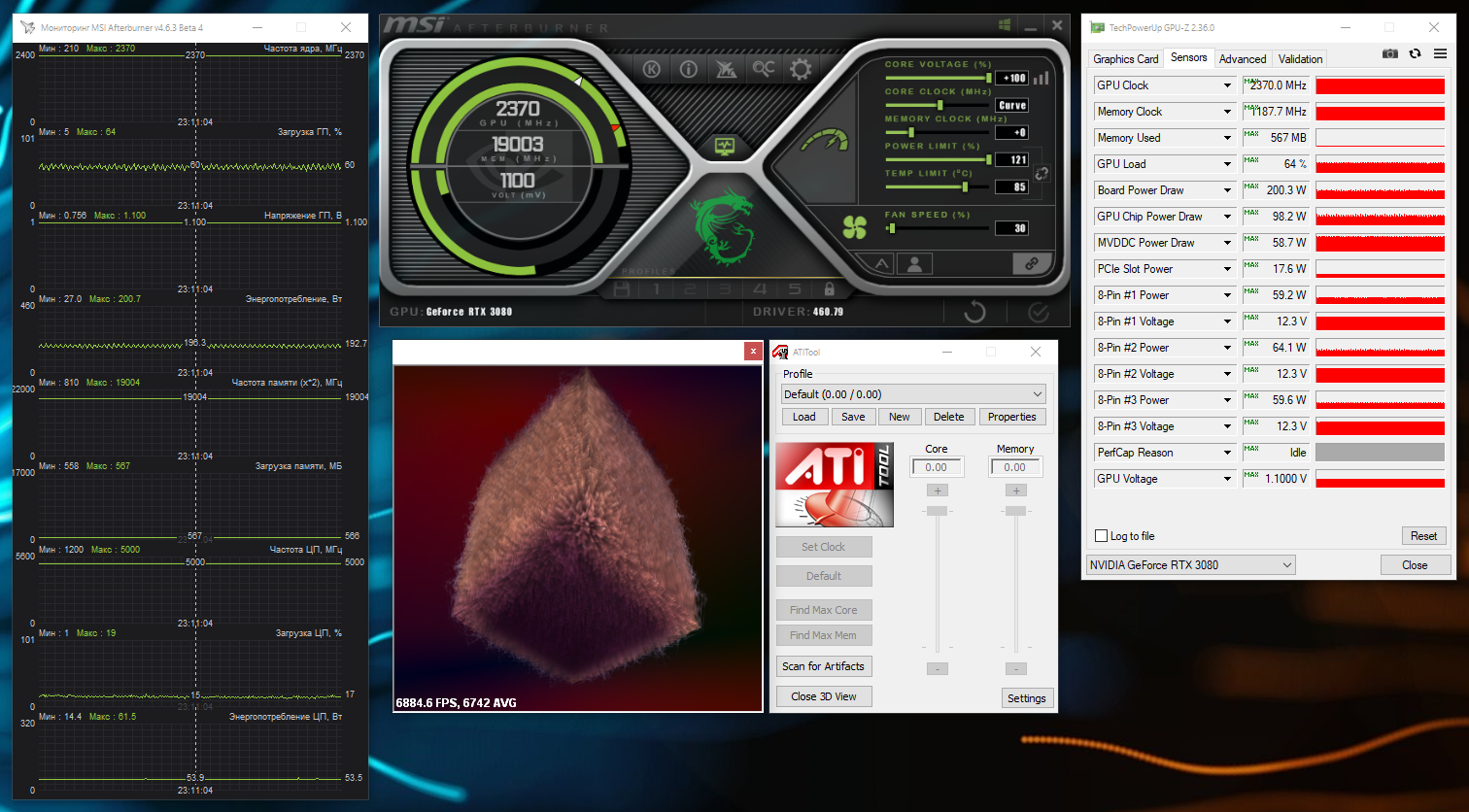Viewport: 1469px width, 812px height.
Task: Click the Curve button beside Core Clock
Action: tap(1012, 105)
